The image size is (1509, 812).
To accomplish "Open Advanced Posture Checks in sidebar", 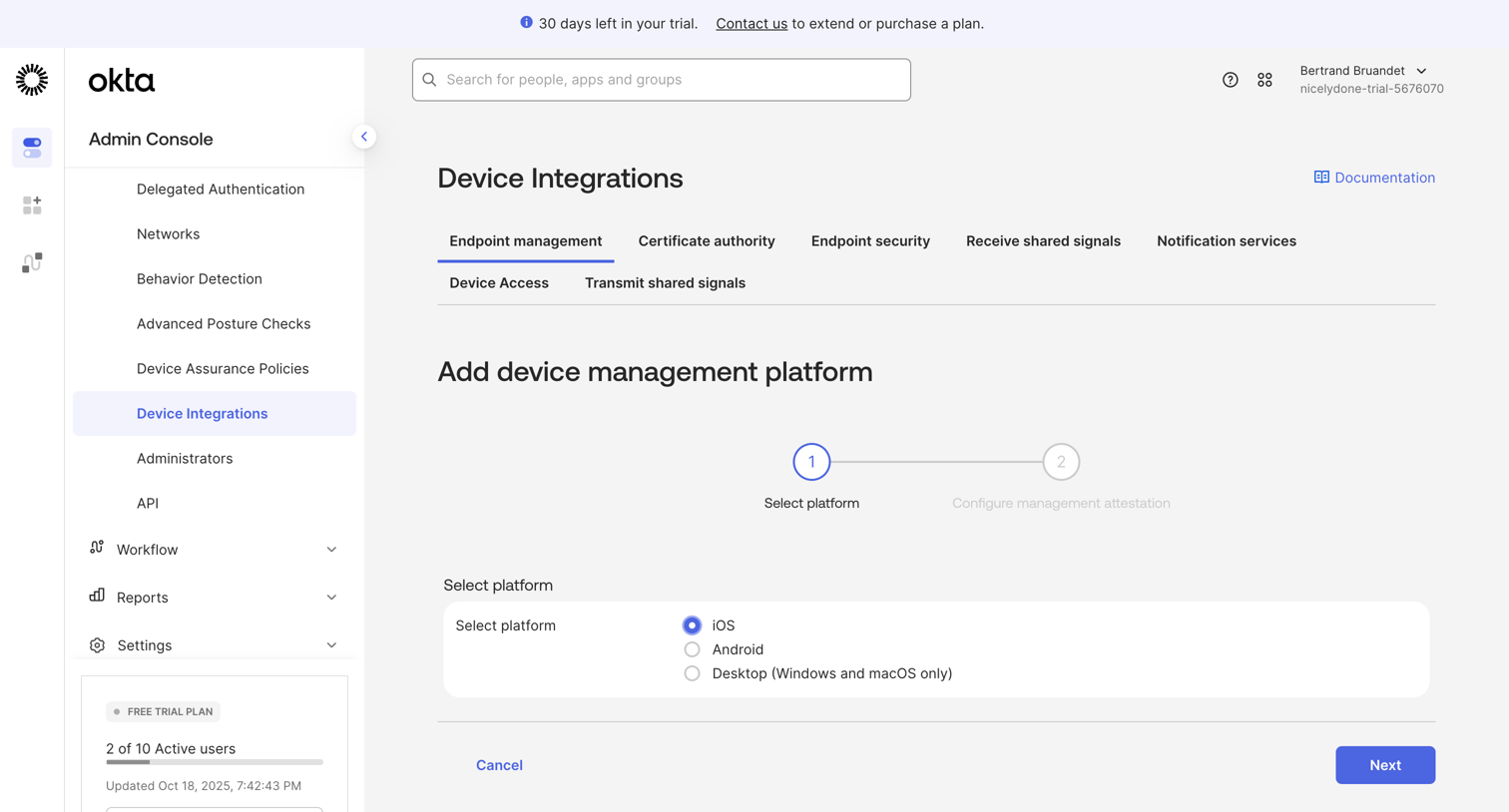I will click(224, 324).
